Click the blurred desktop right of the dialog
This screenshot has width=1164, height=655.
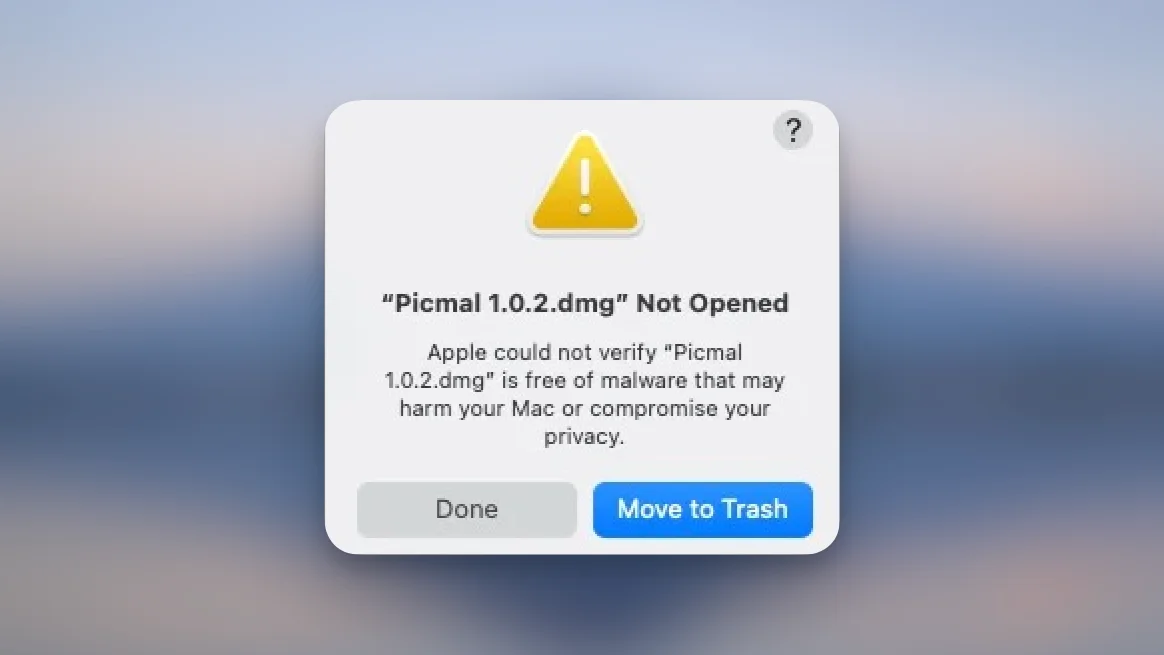[1002, 327]
